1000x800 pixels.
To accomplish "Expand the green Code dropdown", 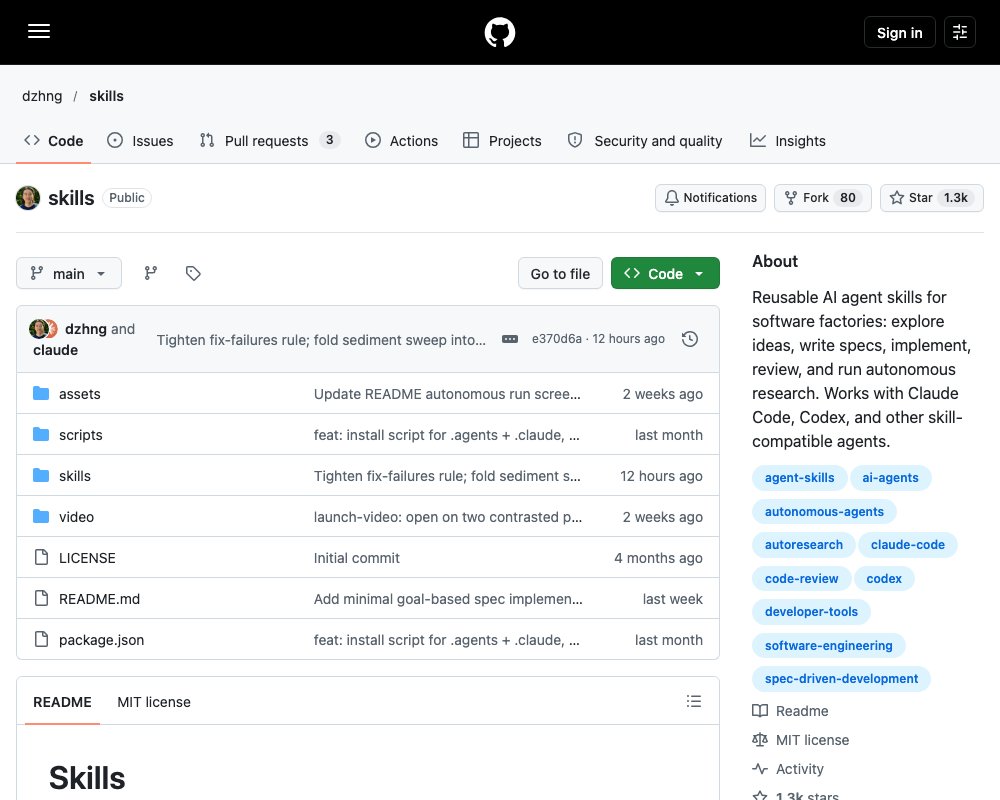I will click(665, 274).
